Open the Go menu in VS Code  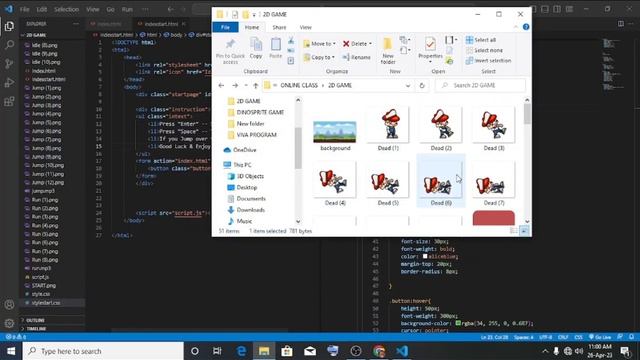pyautogui.click(x=110, y=9)
